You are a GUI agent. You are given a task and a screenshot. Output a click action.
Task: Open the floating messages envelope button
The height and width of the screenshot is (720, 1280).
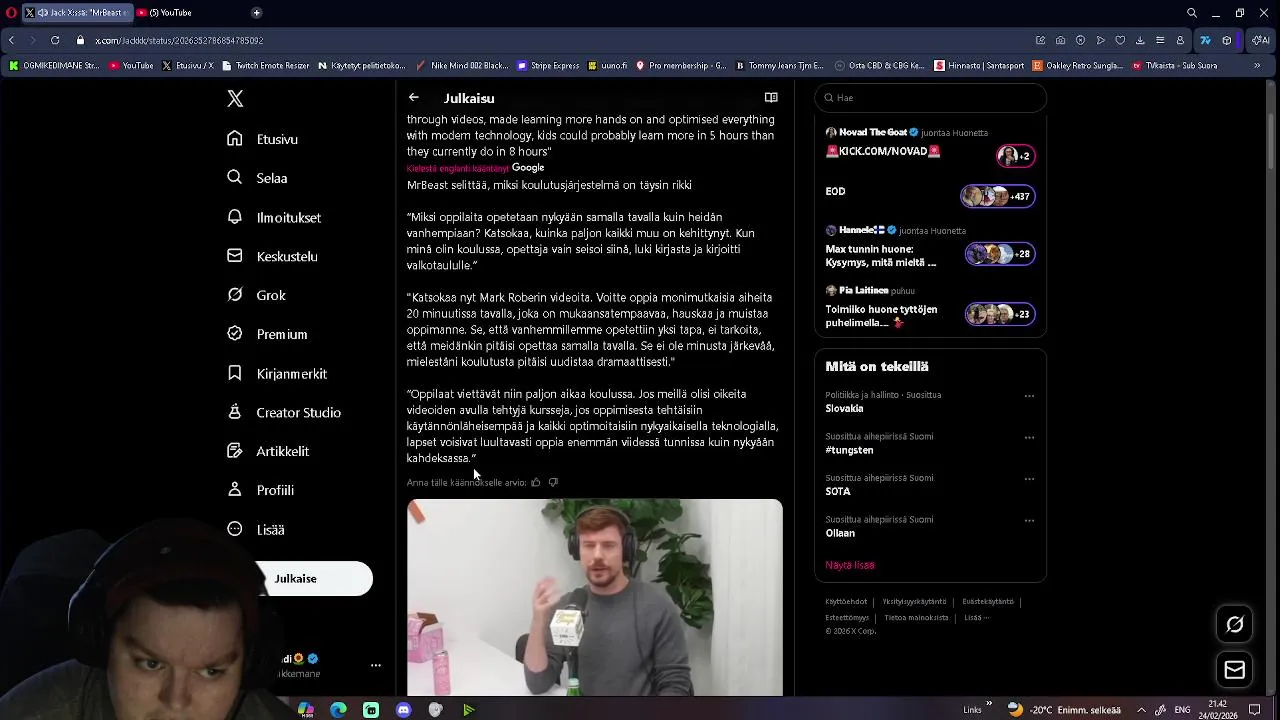[x=1235, y=670]
